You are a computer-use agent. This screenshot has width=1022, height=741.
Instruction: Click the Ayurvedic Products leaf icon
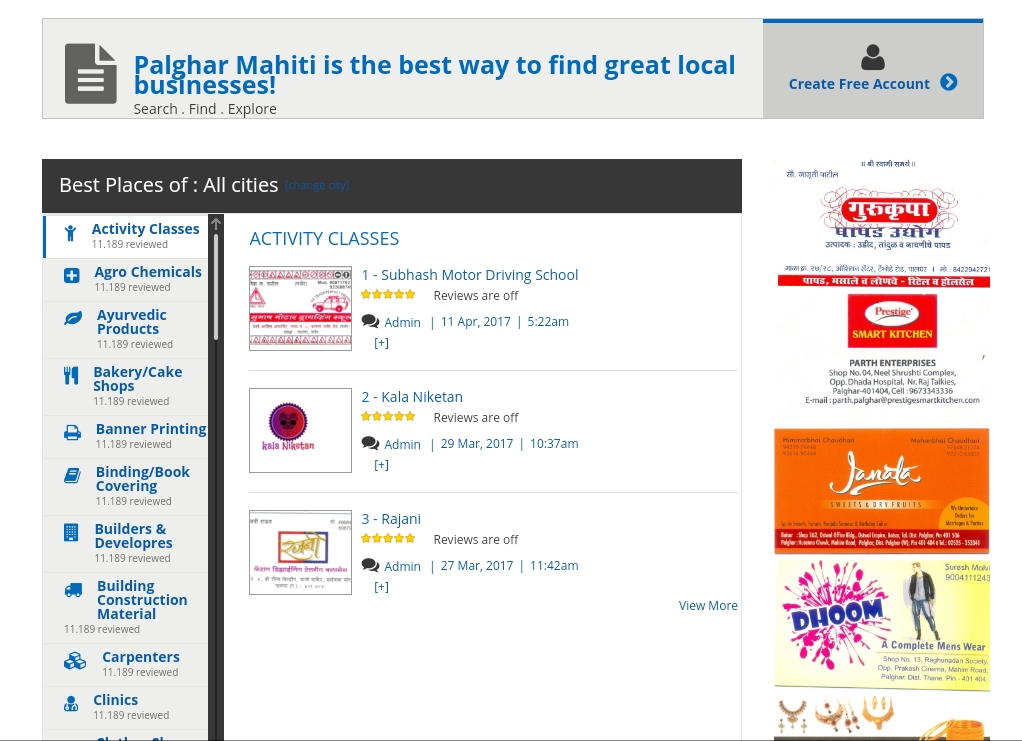73,318
